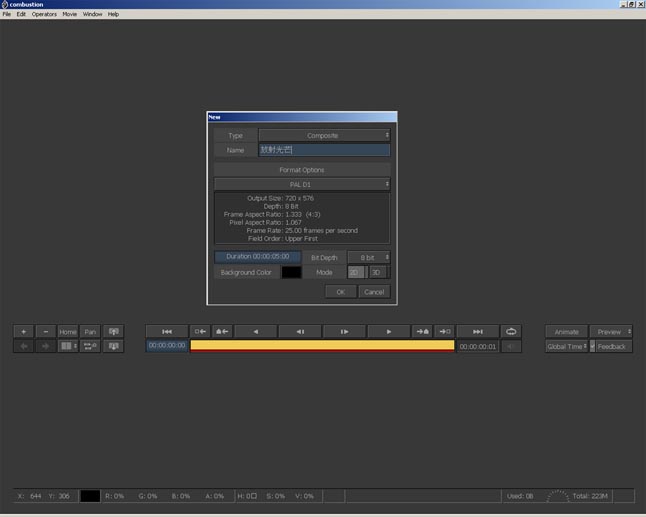Screen dimensions: 646x517
Task: Click the status bar black color swatch
Action: pyautogui.click(x=90, y=496)
